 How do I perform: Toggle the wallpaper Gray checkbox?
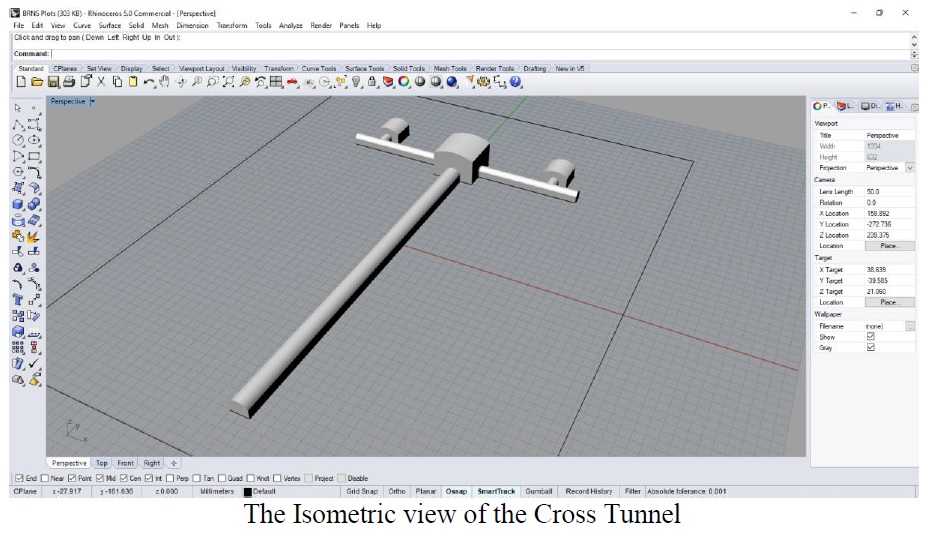point(870,347)
